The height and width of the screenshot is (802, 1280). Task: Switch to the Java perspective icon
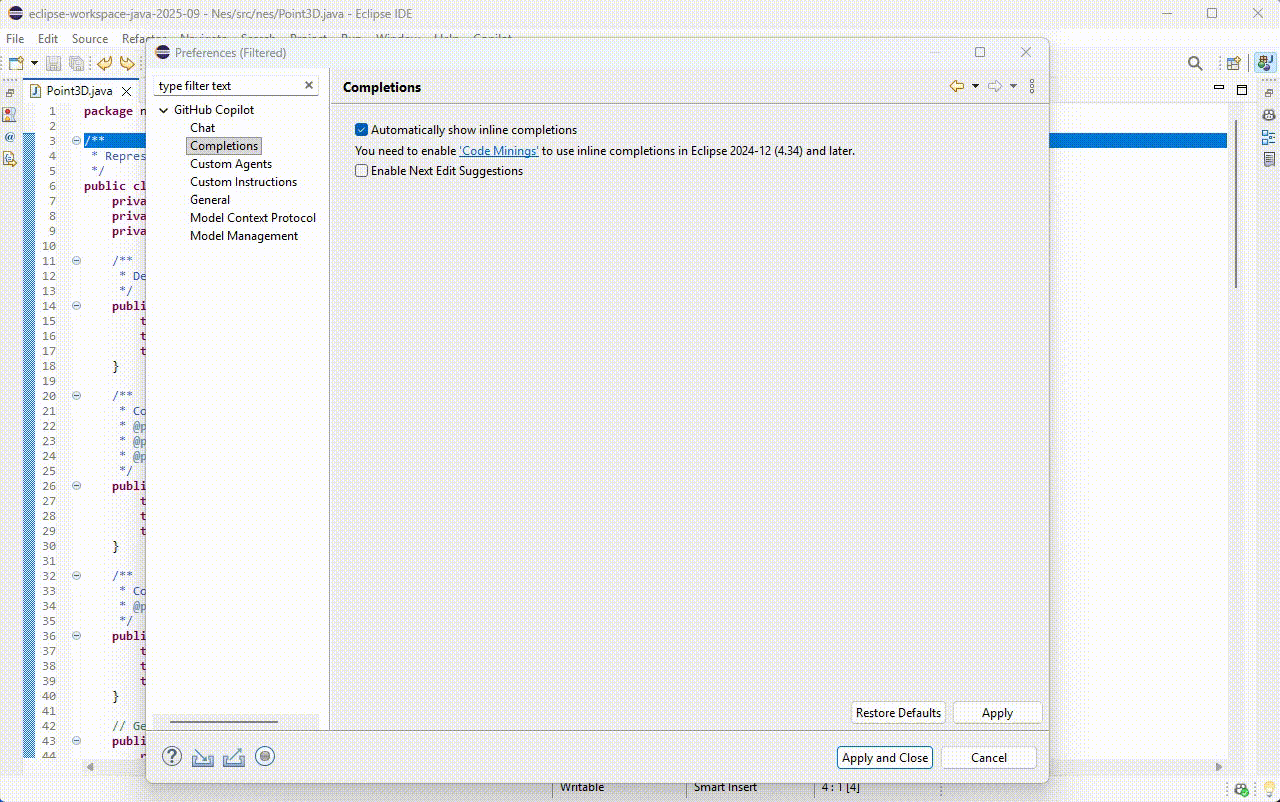(x=1262, y=62)
